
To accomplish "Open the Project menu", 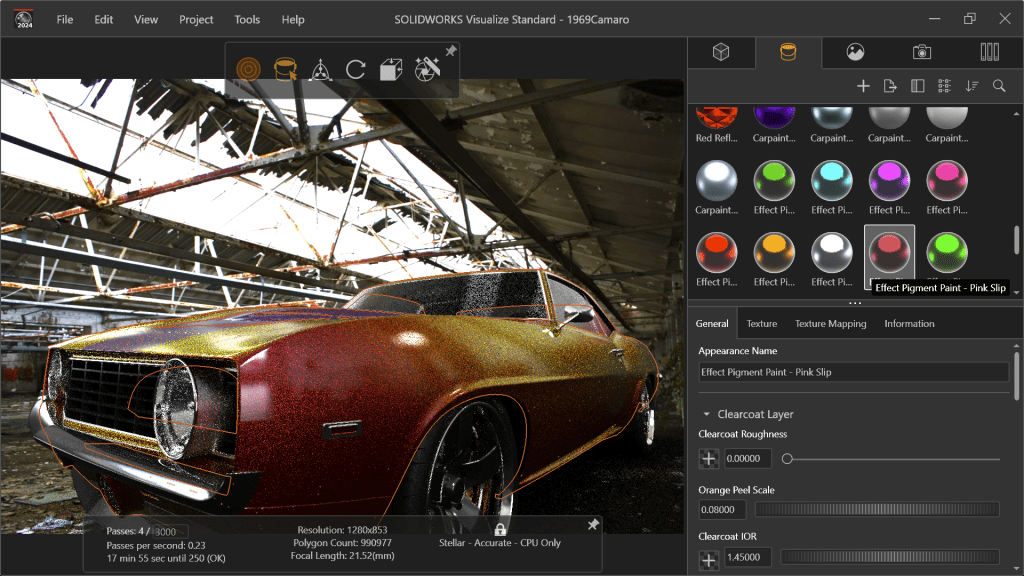I will (196, 19).
